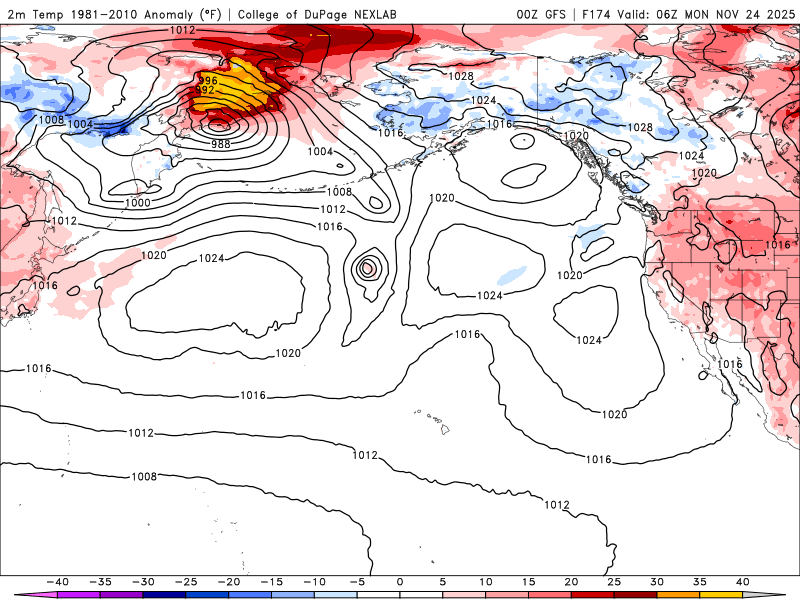Click F174 Valid 06Z MON NOV 24 2025
The height and width of the screenshot is (600, 800).
(x=688, y=14)
